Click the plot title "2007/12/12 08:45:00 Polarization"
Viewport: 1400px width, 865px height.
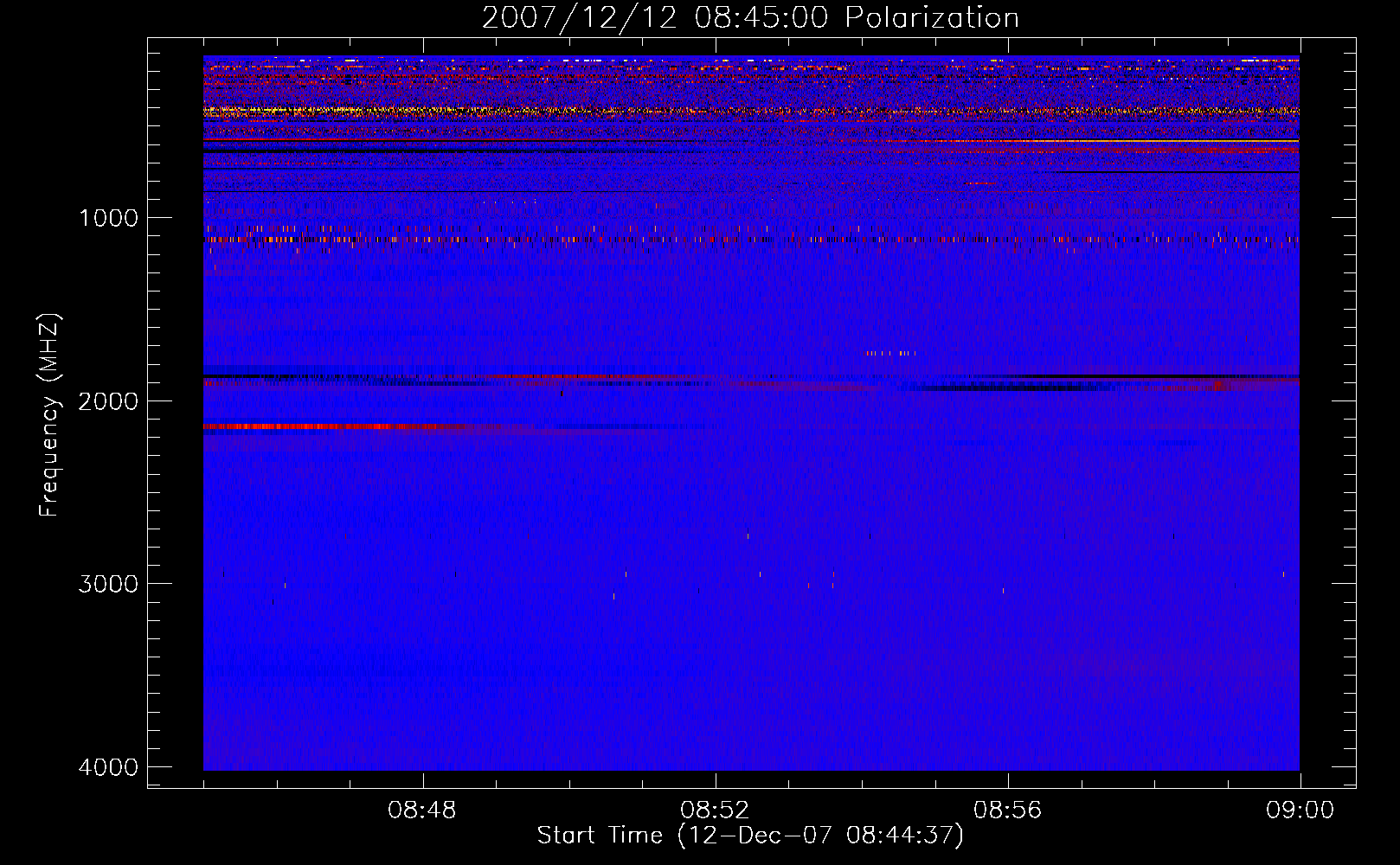pos(750,17)
